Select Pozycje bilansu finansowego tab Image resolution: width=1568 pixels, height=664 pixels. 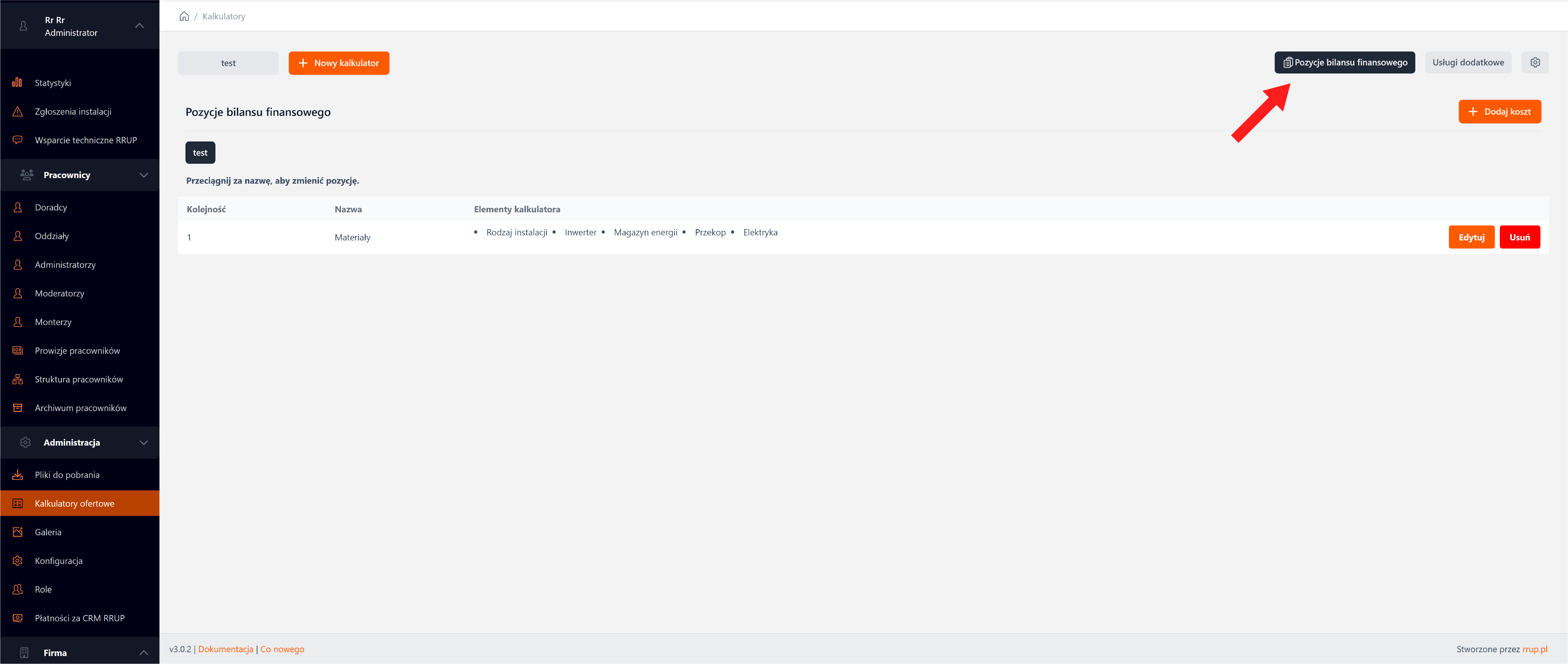pyautogui.click(x=1344, y=63)
